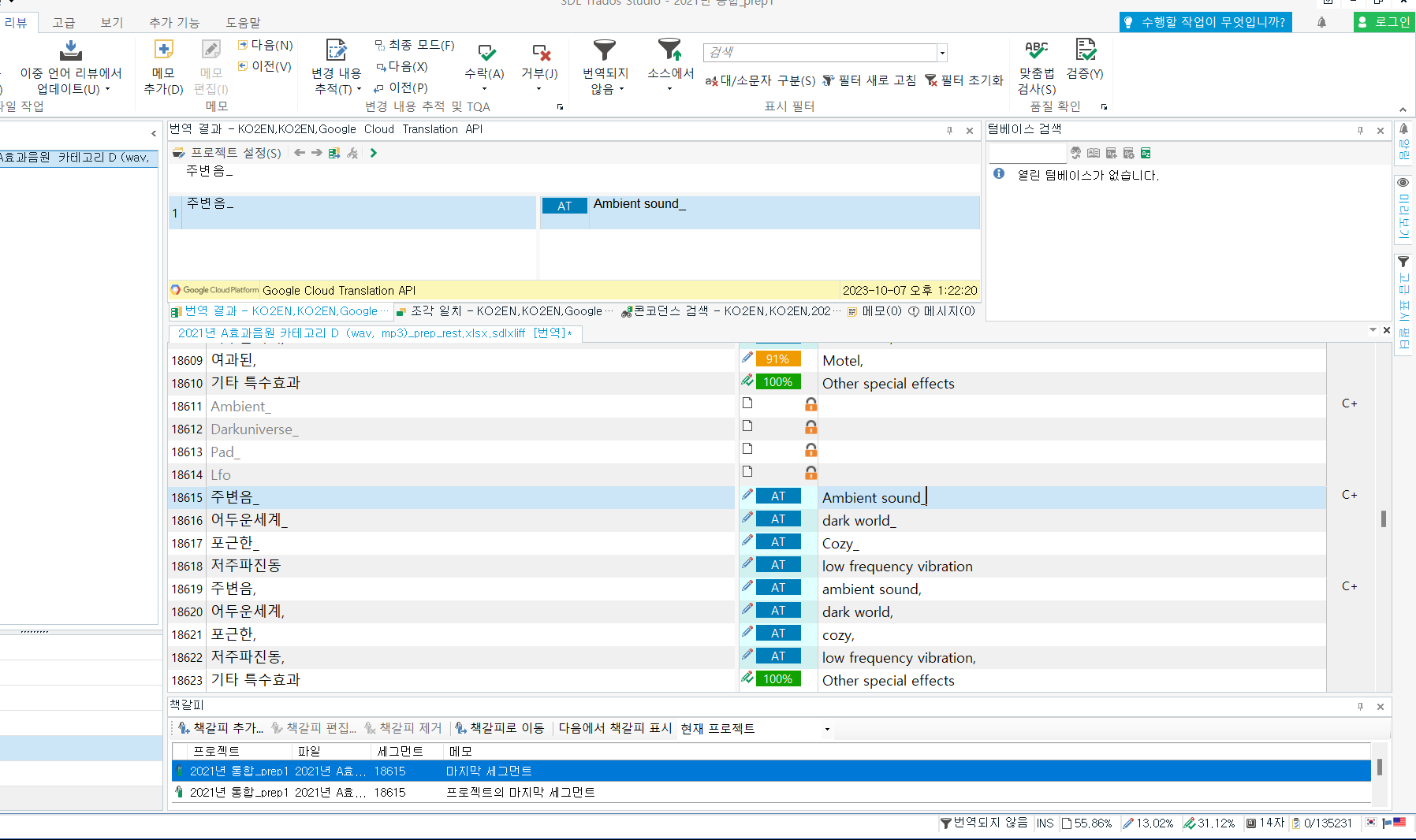Switch to 메시지(0) tab
1416x840 pixels.
pos(941,311)
